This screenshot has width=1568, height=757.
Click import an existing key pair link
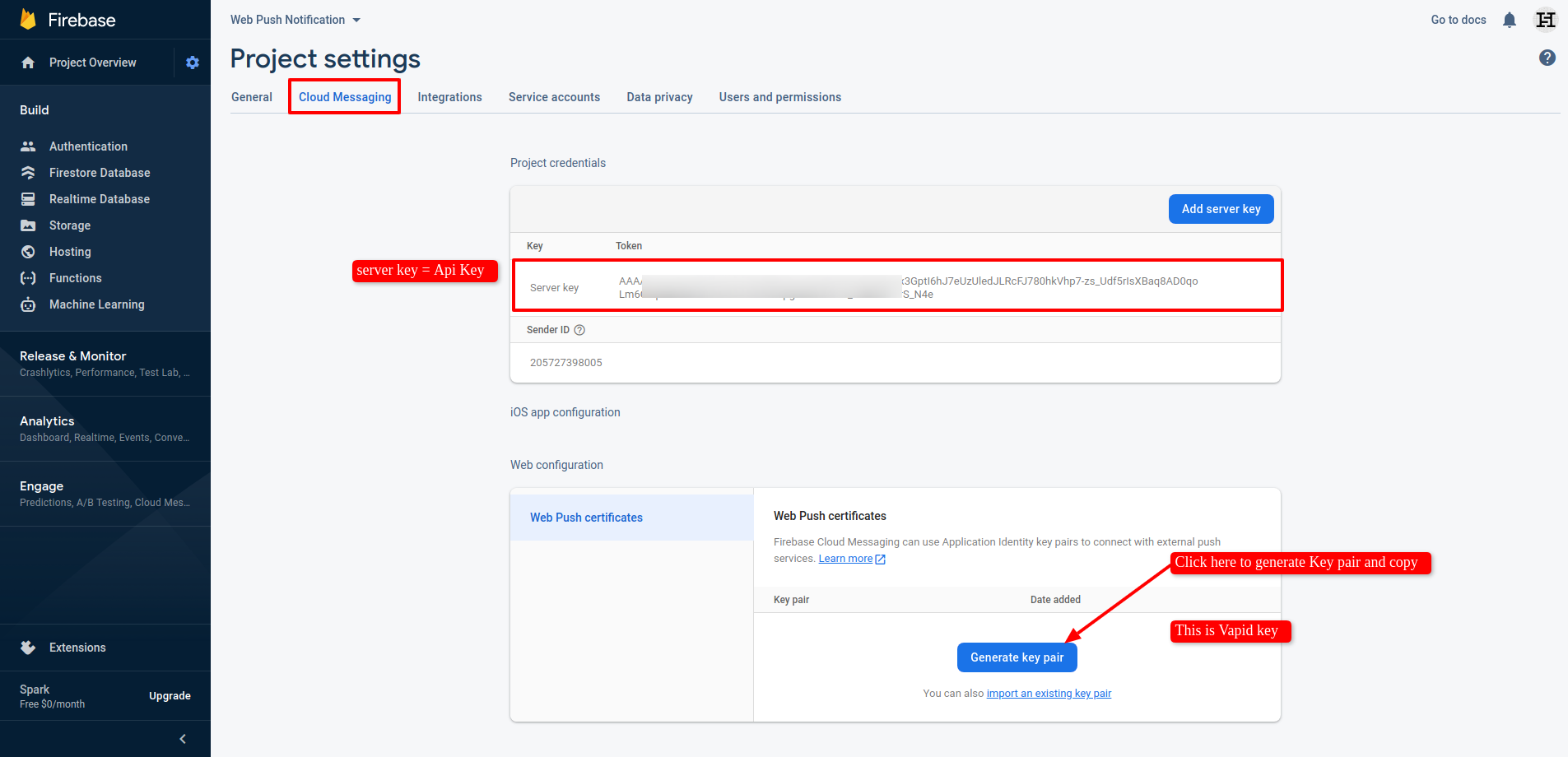1049,694
